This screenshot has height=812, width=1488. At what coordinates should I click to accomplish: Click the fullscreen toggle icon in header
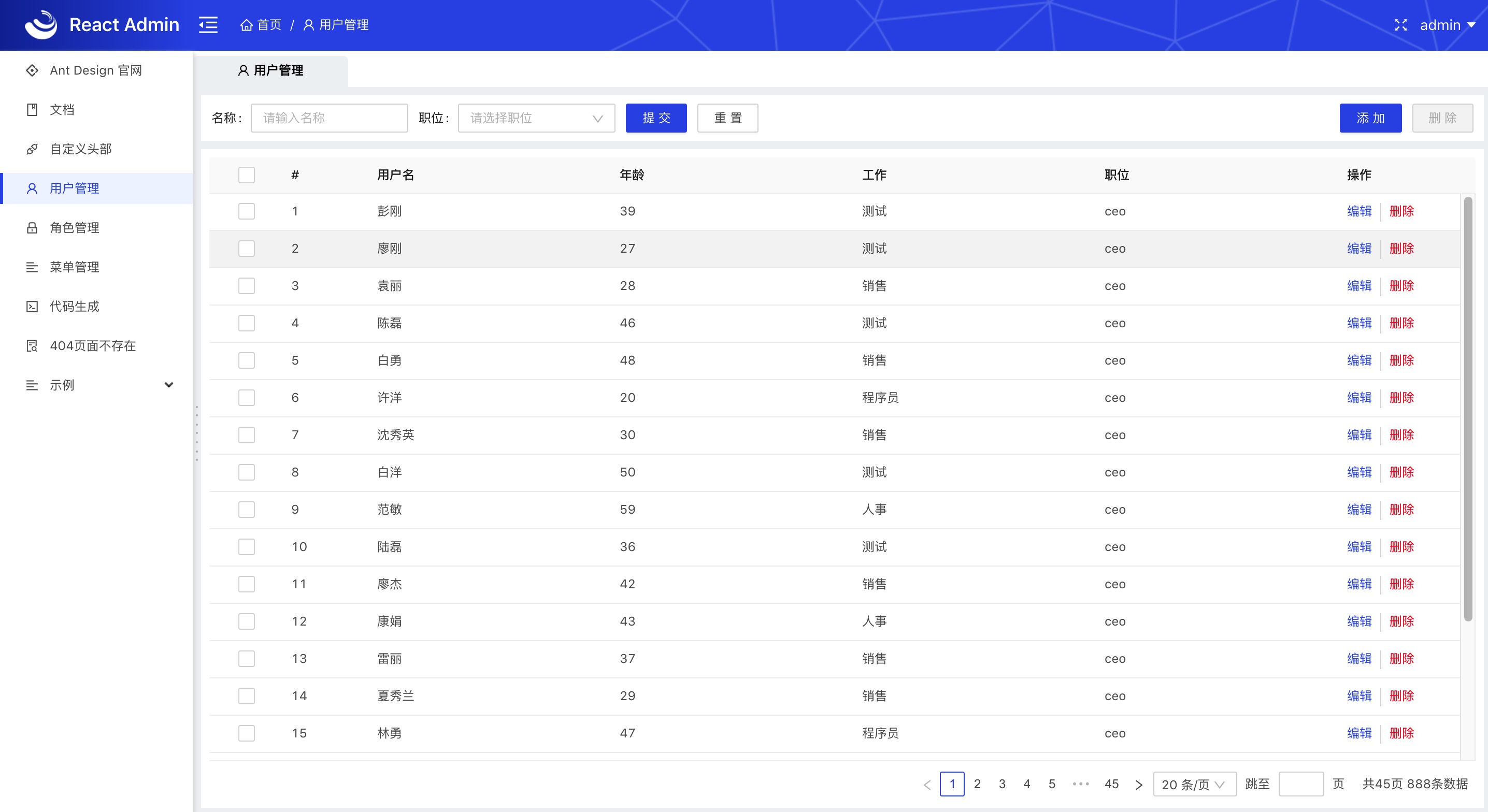tap(1401, 25)
